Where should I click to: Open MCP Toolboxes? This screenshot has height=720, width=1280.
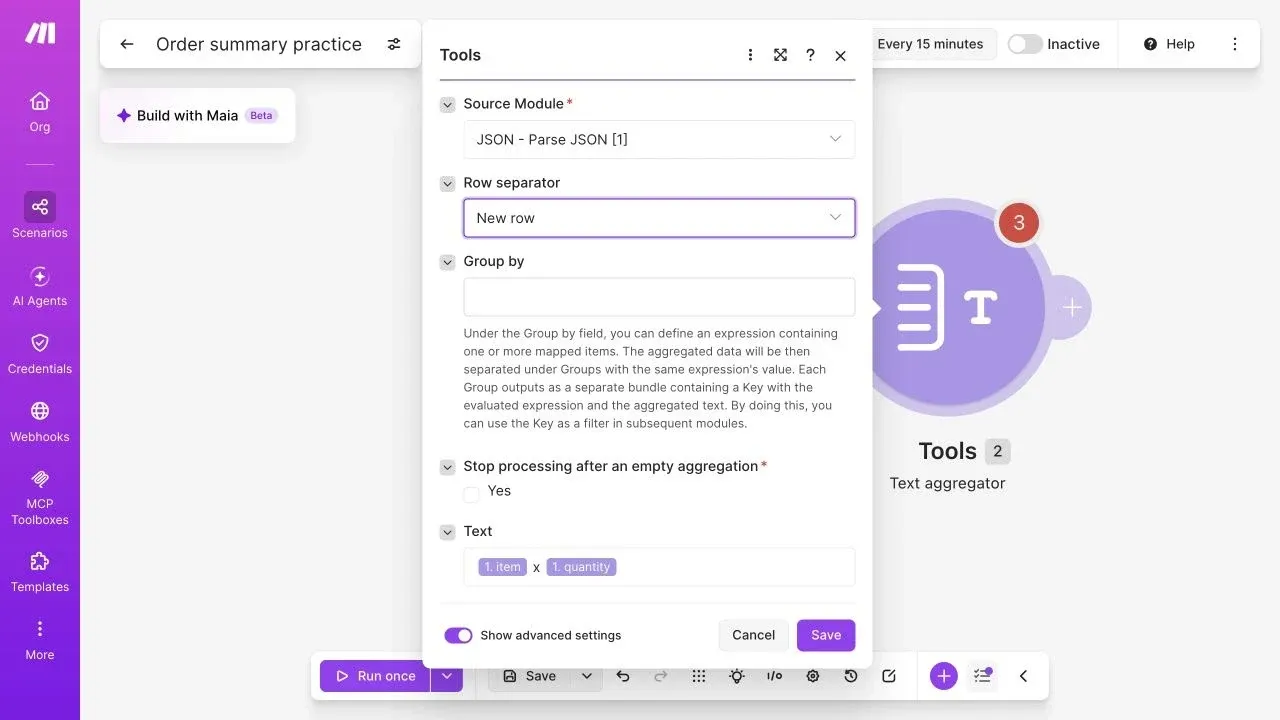pos(40,497)
